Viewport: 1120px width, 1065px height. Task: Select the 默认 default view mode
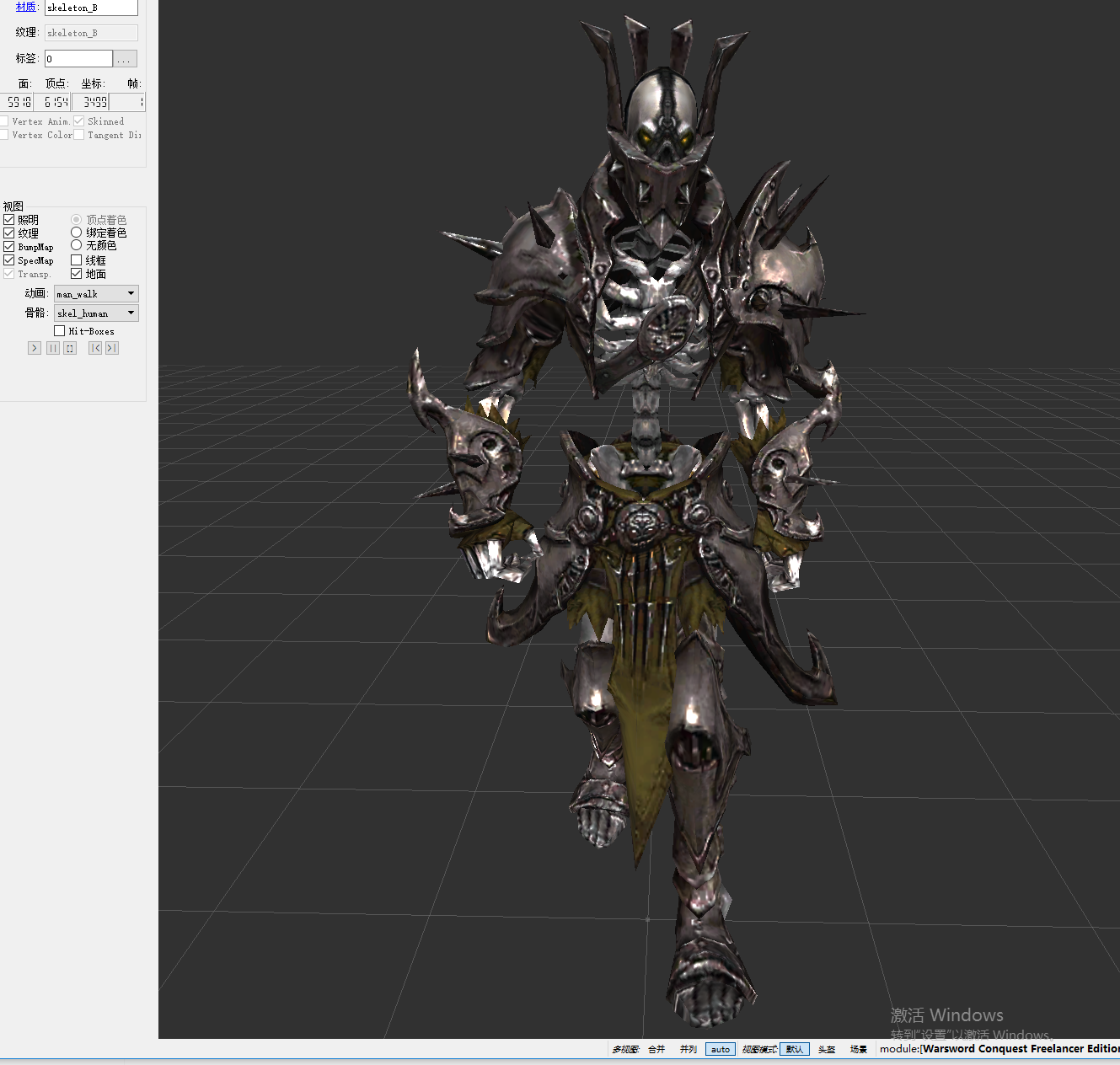click(x=795, y=1049)
